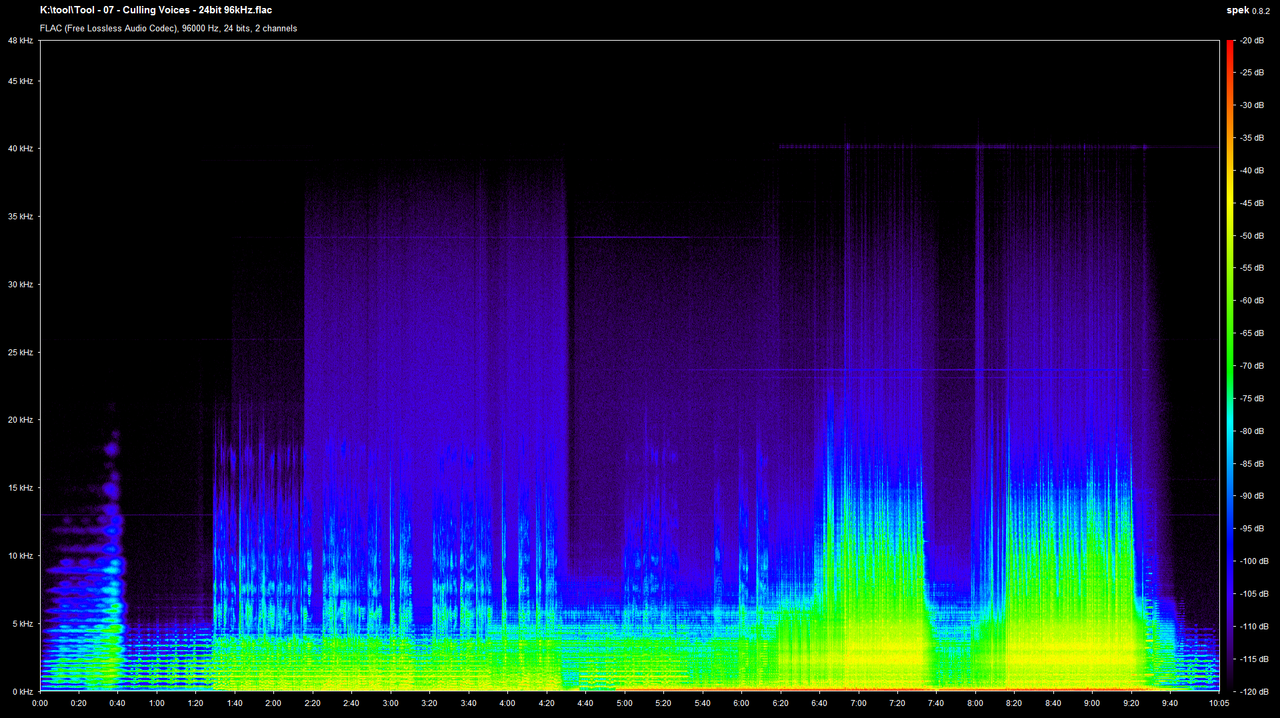This screenshot has width=1280, height=718.
Task: Click the 2:40 time label
Action: (x=352, y=704)
